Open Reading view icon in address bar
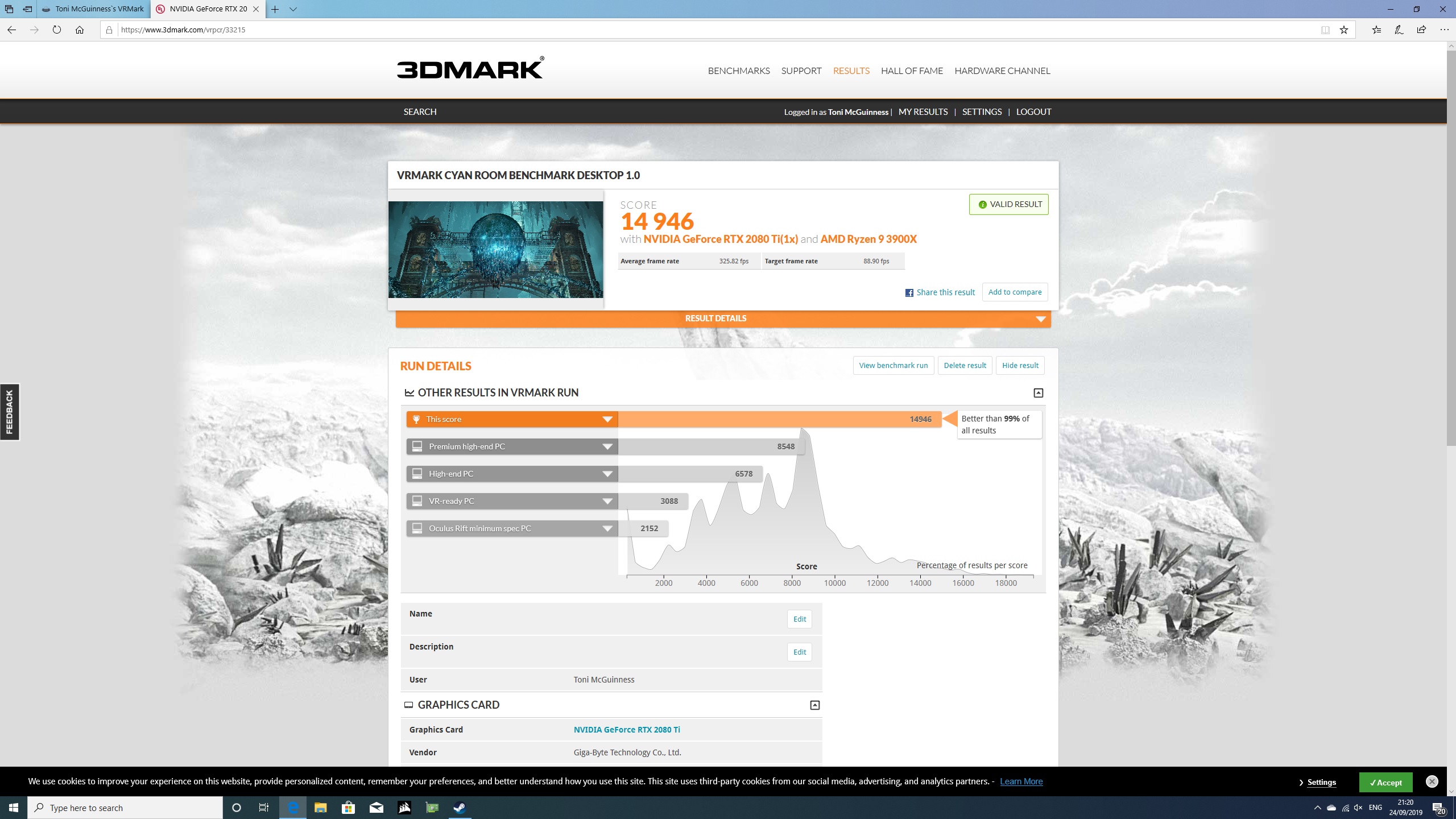Image resolution: width=1456 pixels, height=819 pixels. pyautogui.click(x=1325, y=30)
